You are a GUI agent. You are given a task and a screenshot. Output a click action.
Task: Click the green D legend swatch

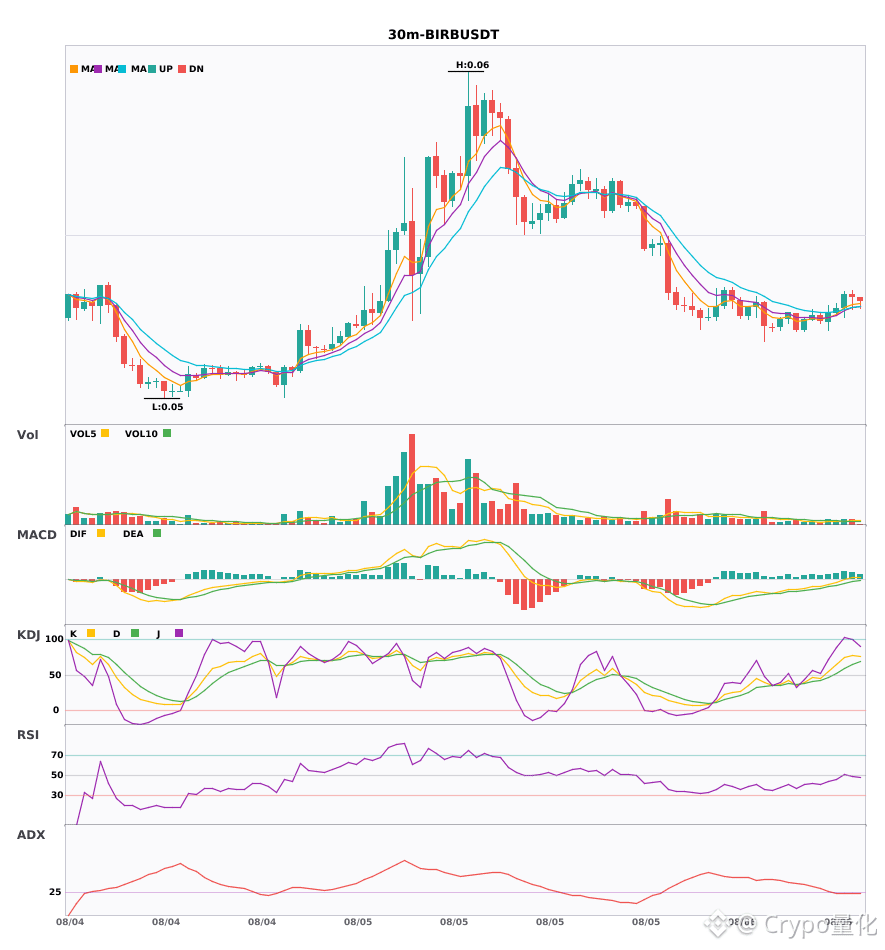[135, 633]
